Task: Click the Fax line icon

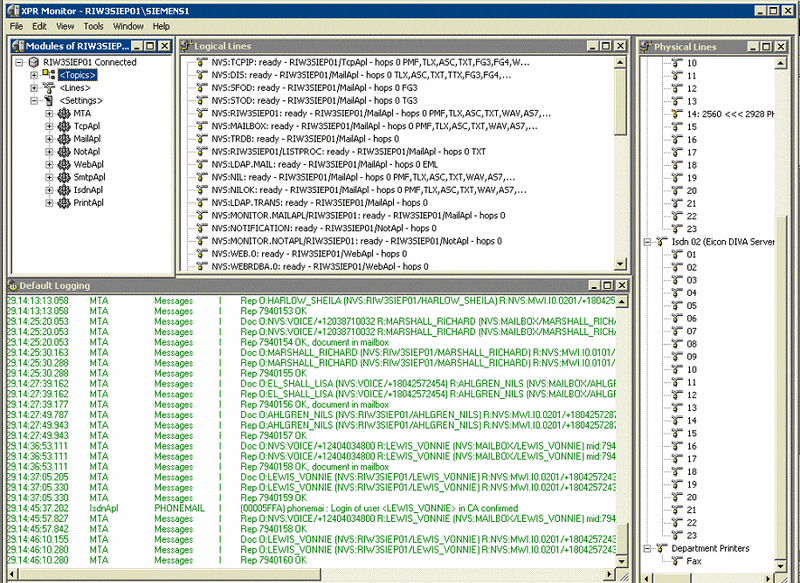Action: tap(677, 561)
